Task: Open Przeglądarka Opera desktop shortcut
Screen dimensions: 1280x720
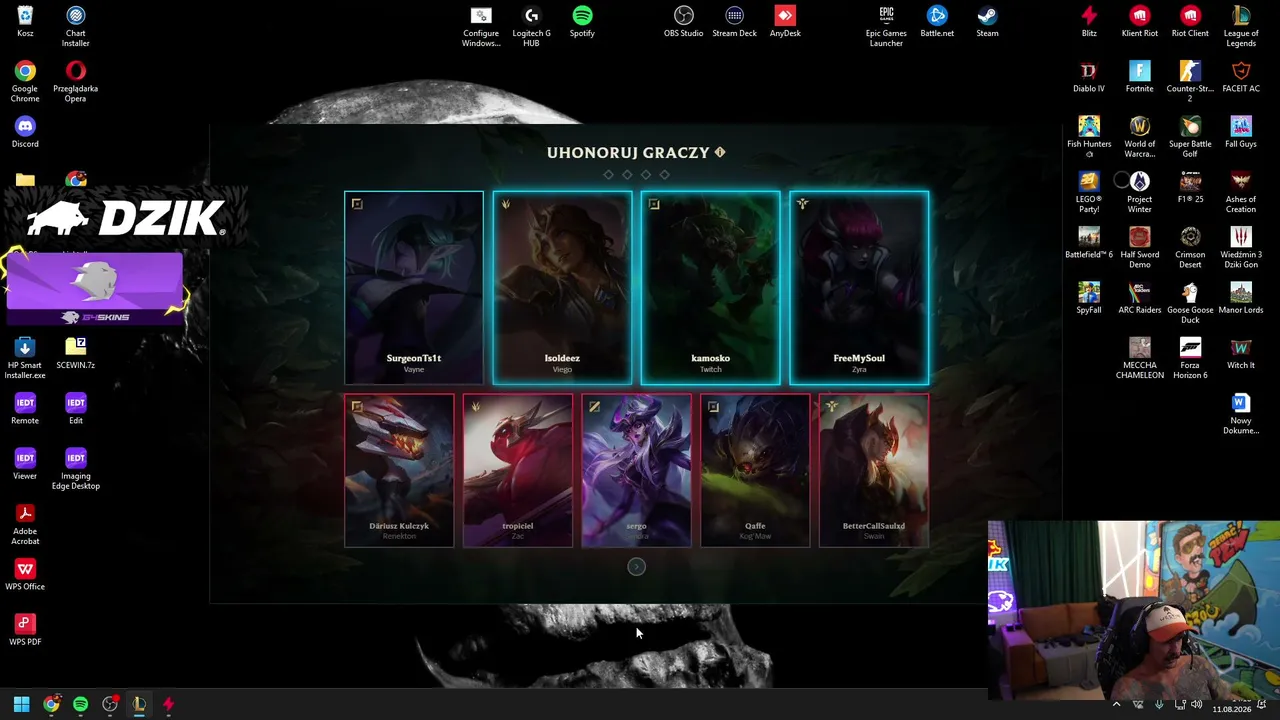Action: (x=76, y=81)
